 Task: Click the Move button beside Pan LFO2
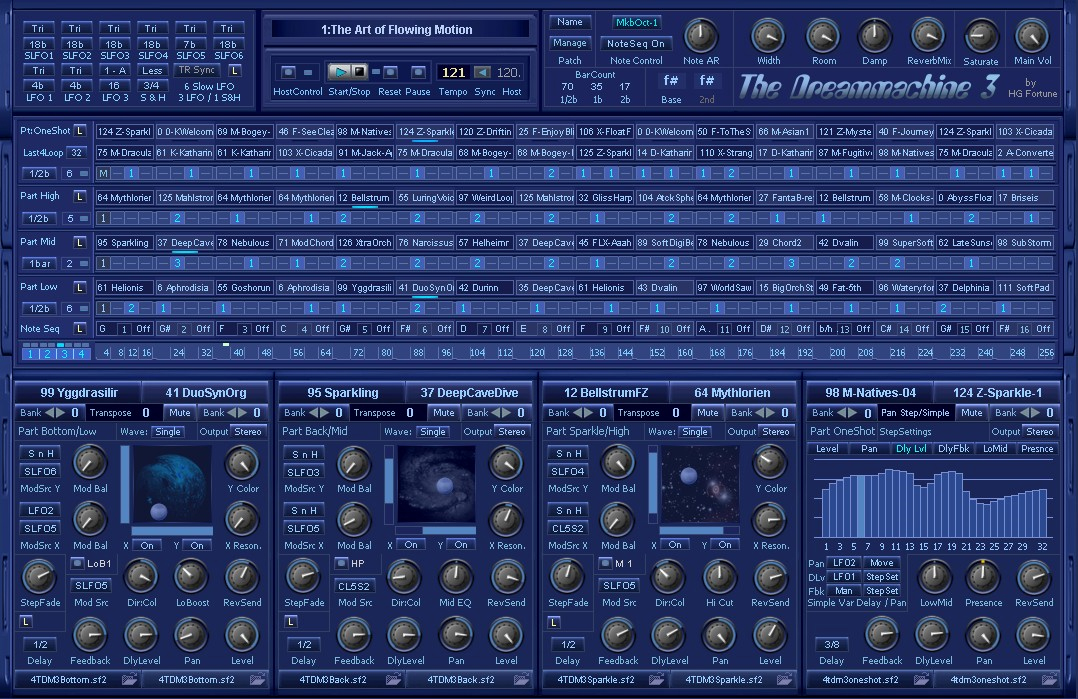(882, 563)
